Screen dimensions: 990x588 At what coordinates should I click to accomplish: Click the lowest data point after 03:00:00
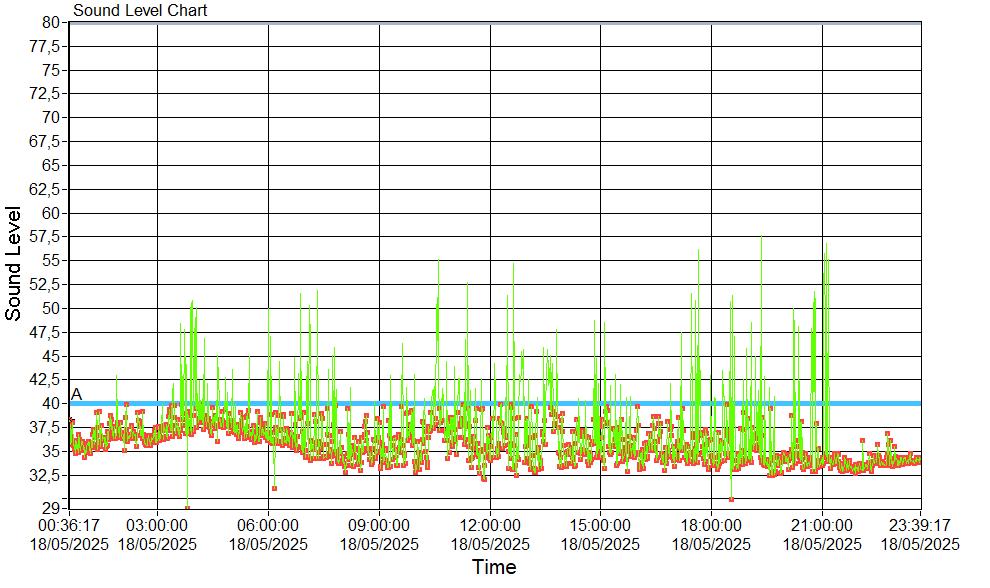(187, 508)
